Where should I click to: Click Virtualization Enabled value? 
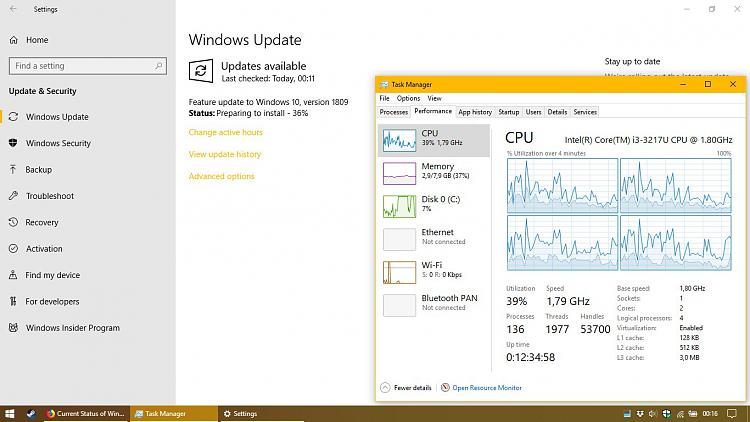click(691, 328)
